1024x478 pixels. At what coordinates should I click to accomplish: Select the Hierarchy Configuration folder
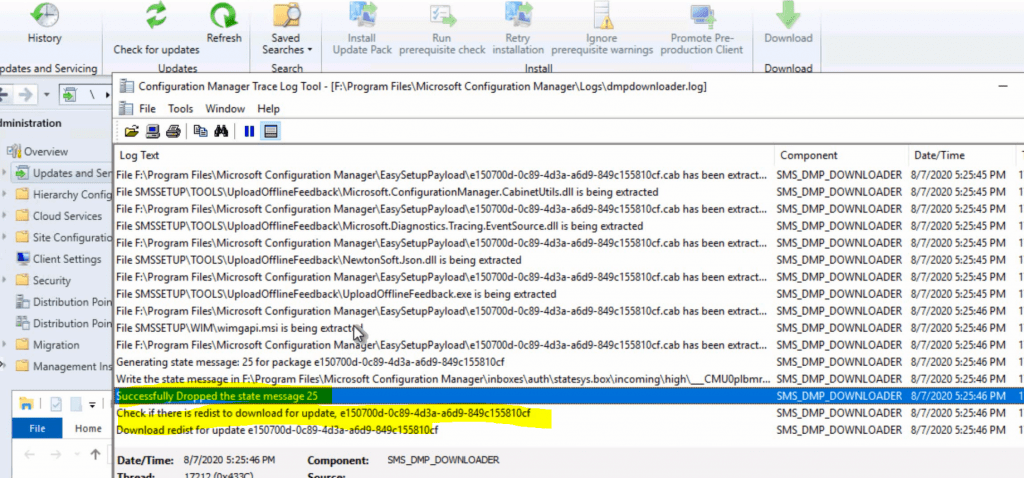[x=72, y=195]
